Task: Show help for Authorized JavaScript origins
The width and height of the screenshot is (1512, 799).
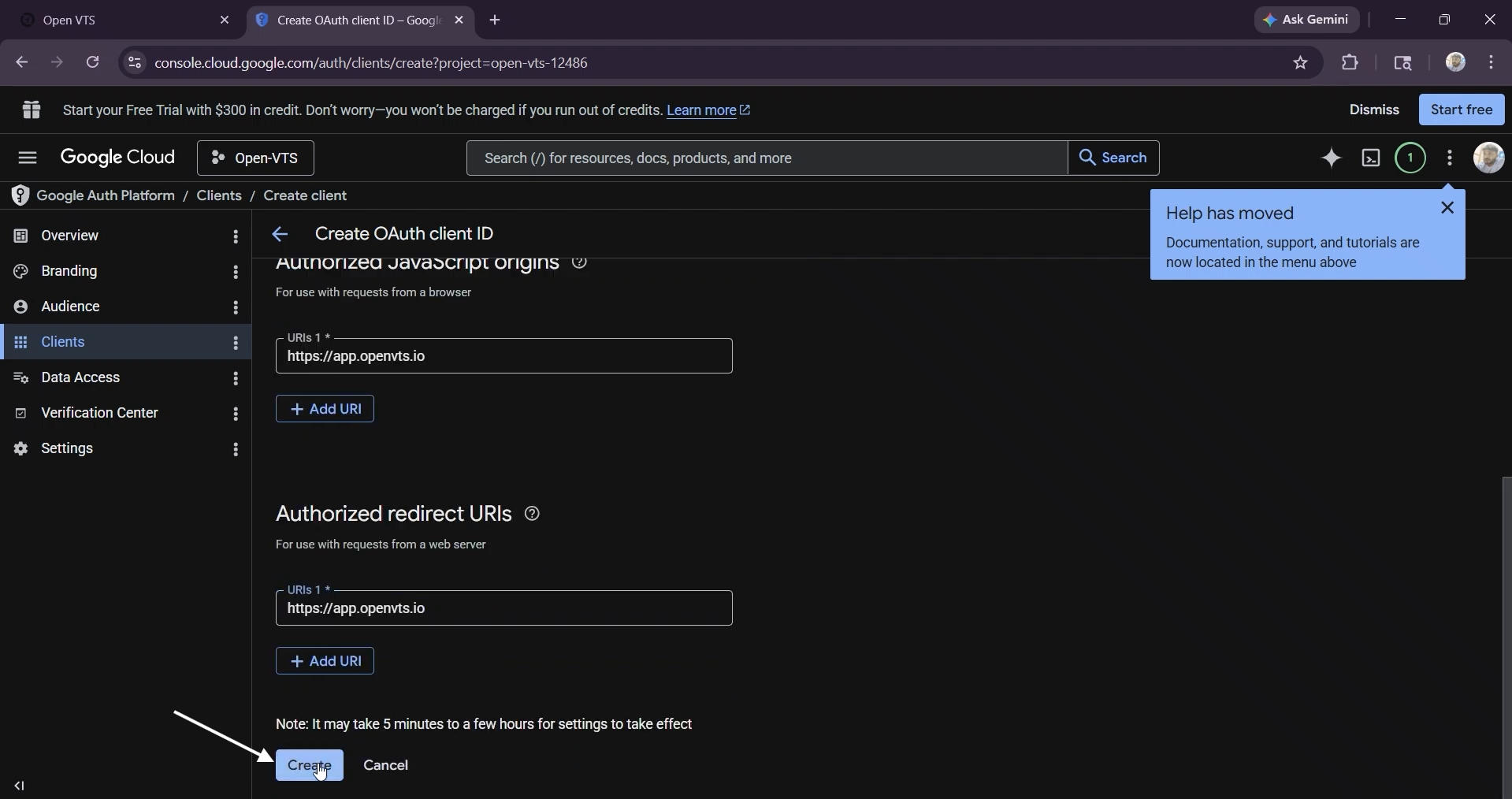Action: pos(580,262)
